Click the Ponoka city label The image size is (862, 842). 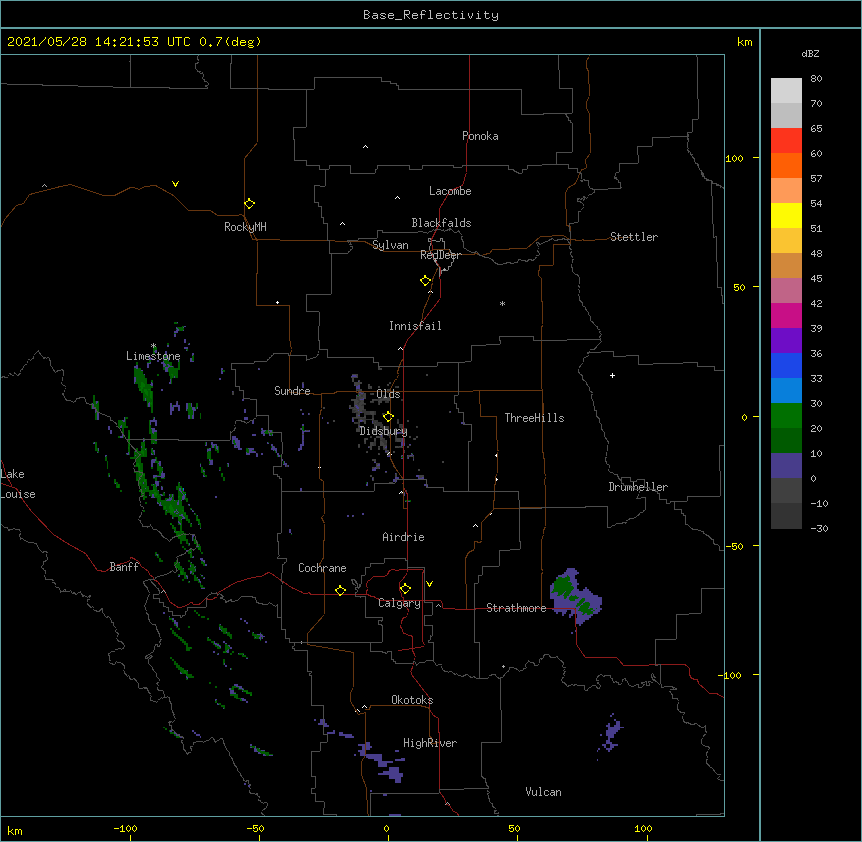tap(480, 136)
